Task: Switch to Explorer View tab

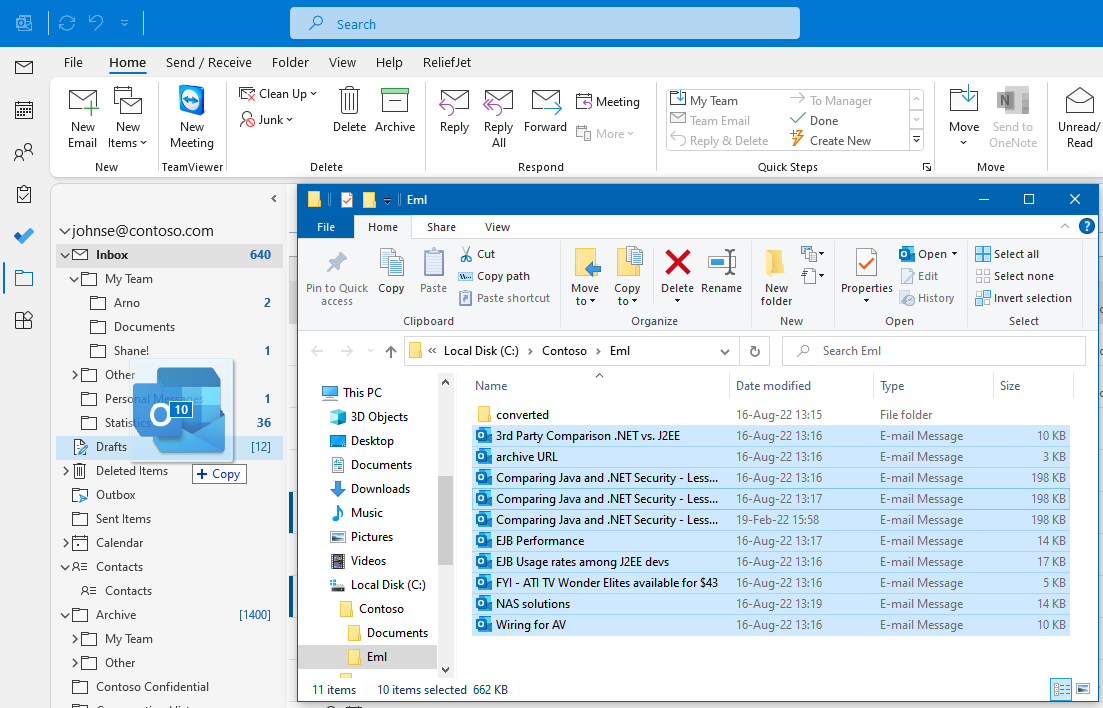Action: (x=497, y=227)
